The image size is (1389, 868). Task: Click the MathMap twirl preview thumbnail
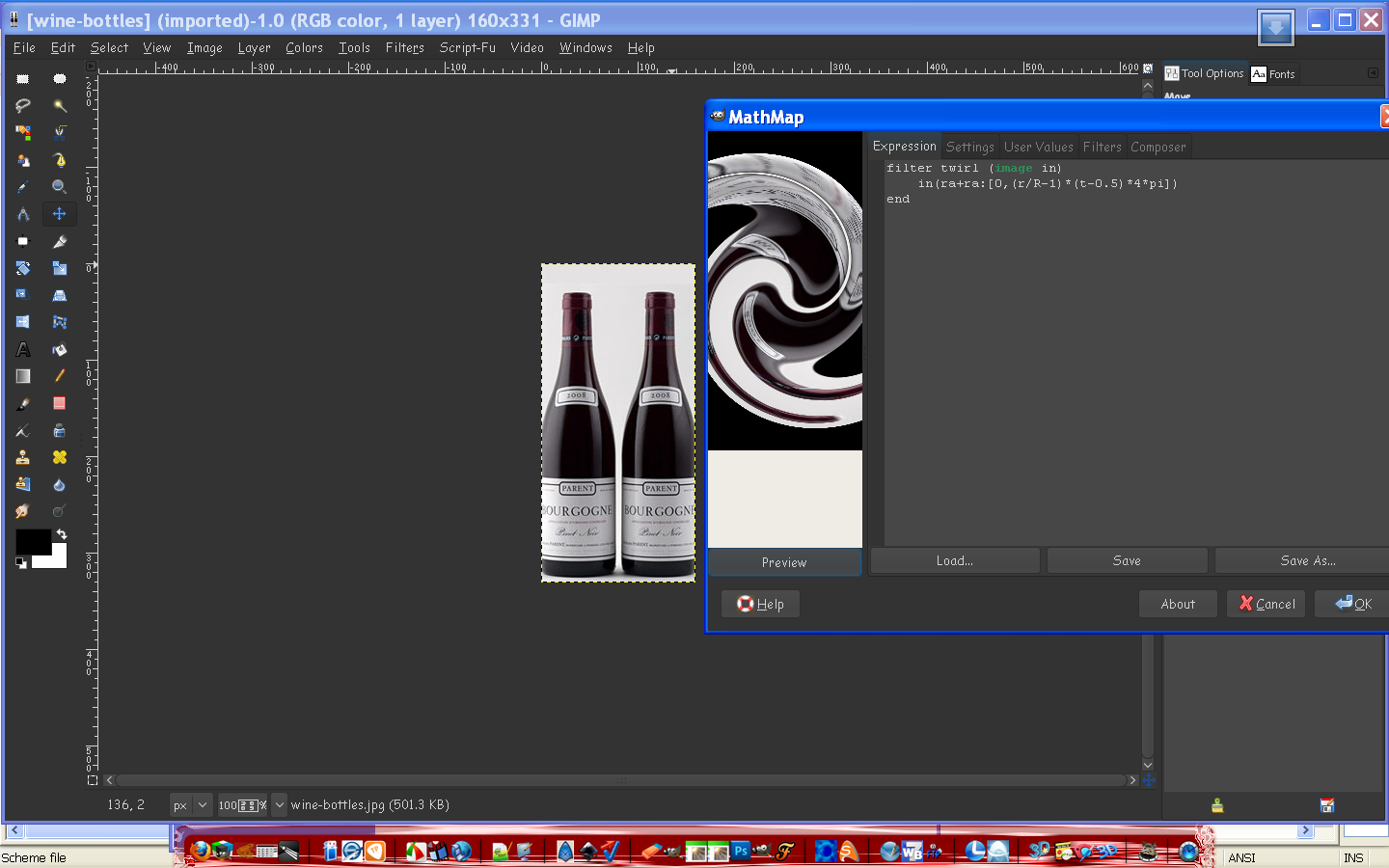[785, 290]
